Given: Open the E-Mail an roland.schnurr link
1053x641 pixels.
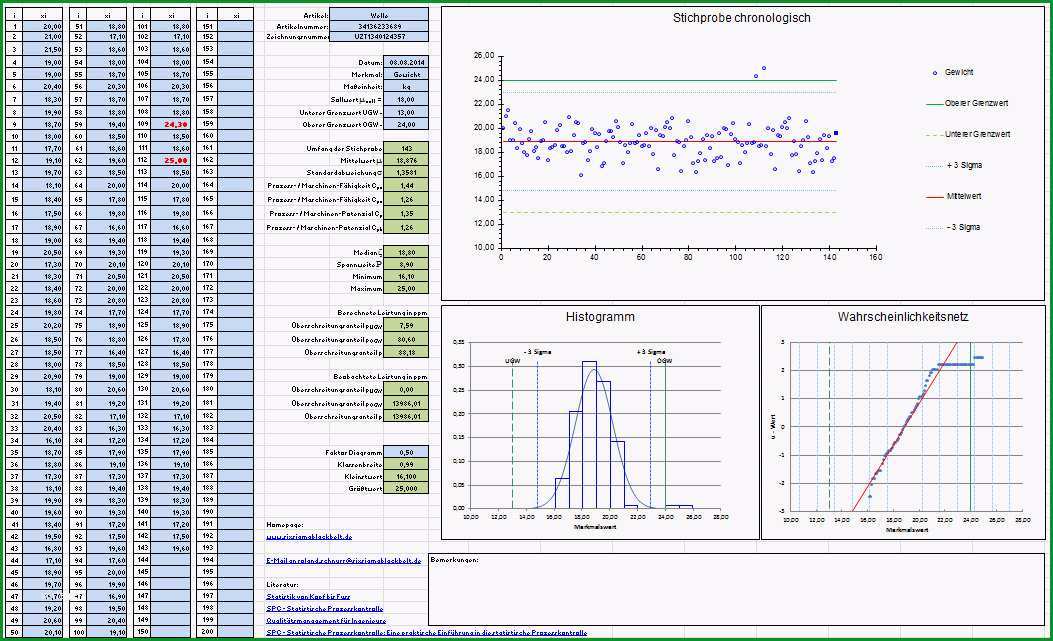Looking at the screenshot, I should (x=344, y=560).
